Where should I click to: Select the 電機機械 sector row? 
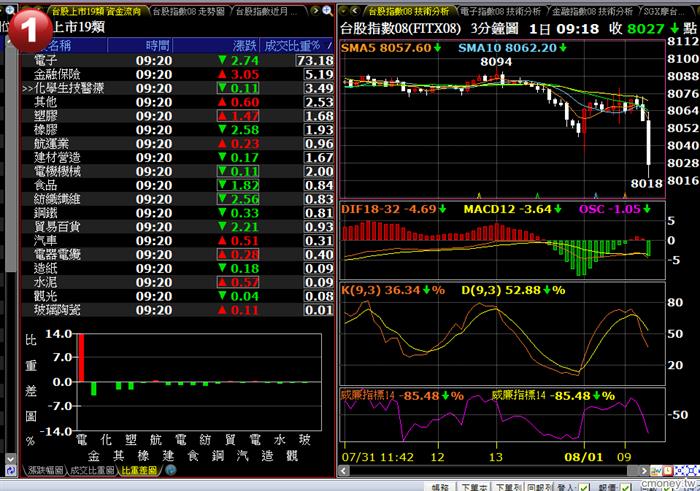point(178,171)
